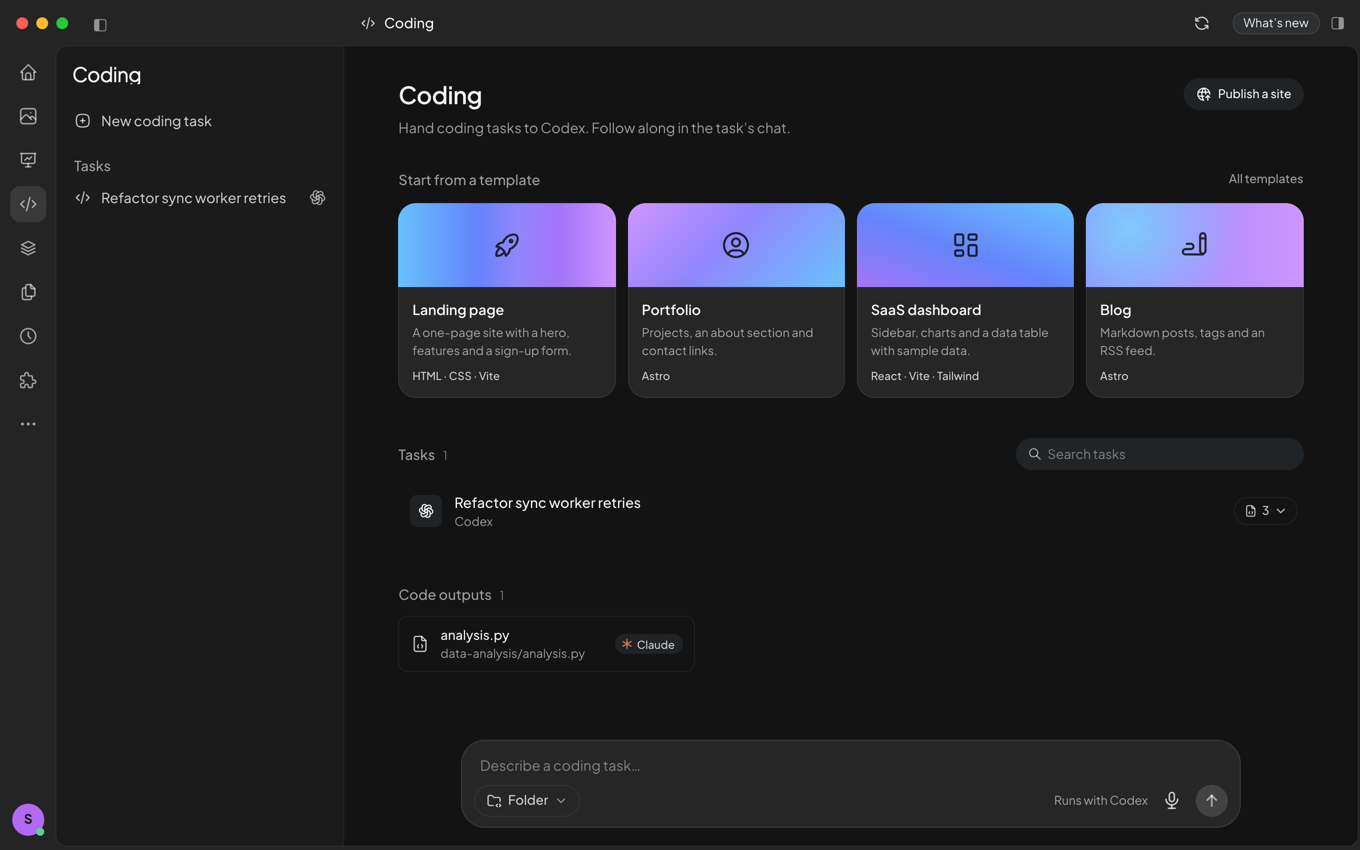Image resolution: width=1360 pixels, height=850 pixels.
Task: Click the refresh icon in the title bar
Action: pos(1202,23)
